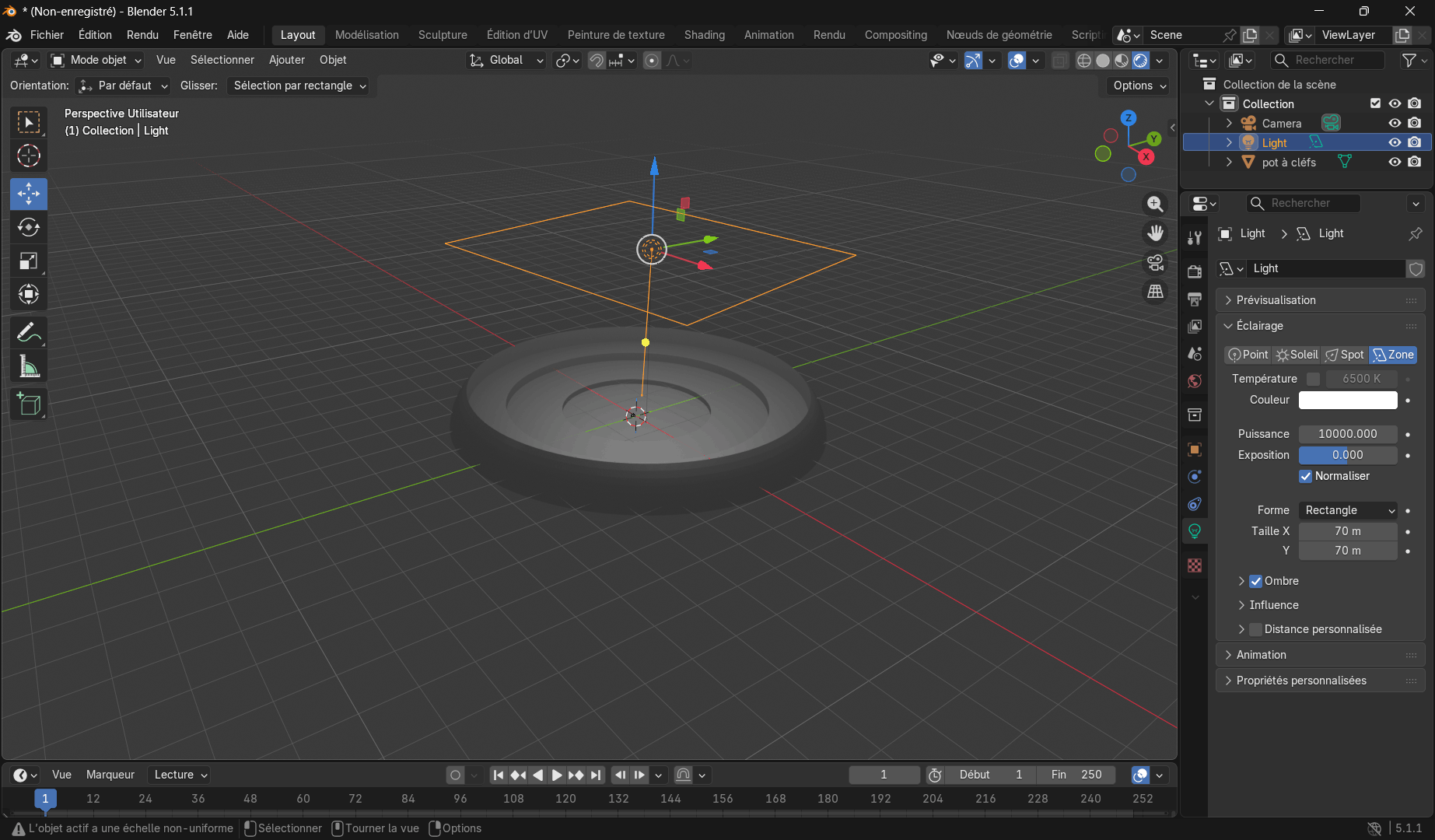The height and width of the screenshot is (840, 1435).
Task: Open the Scene properties tab
Action: (x=1195, y=354)
